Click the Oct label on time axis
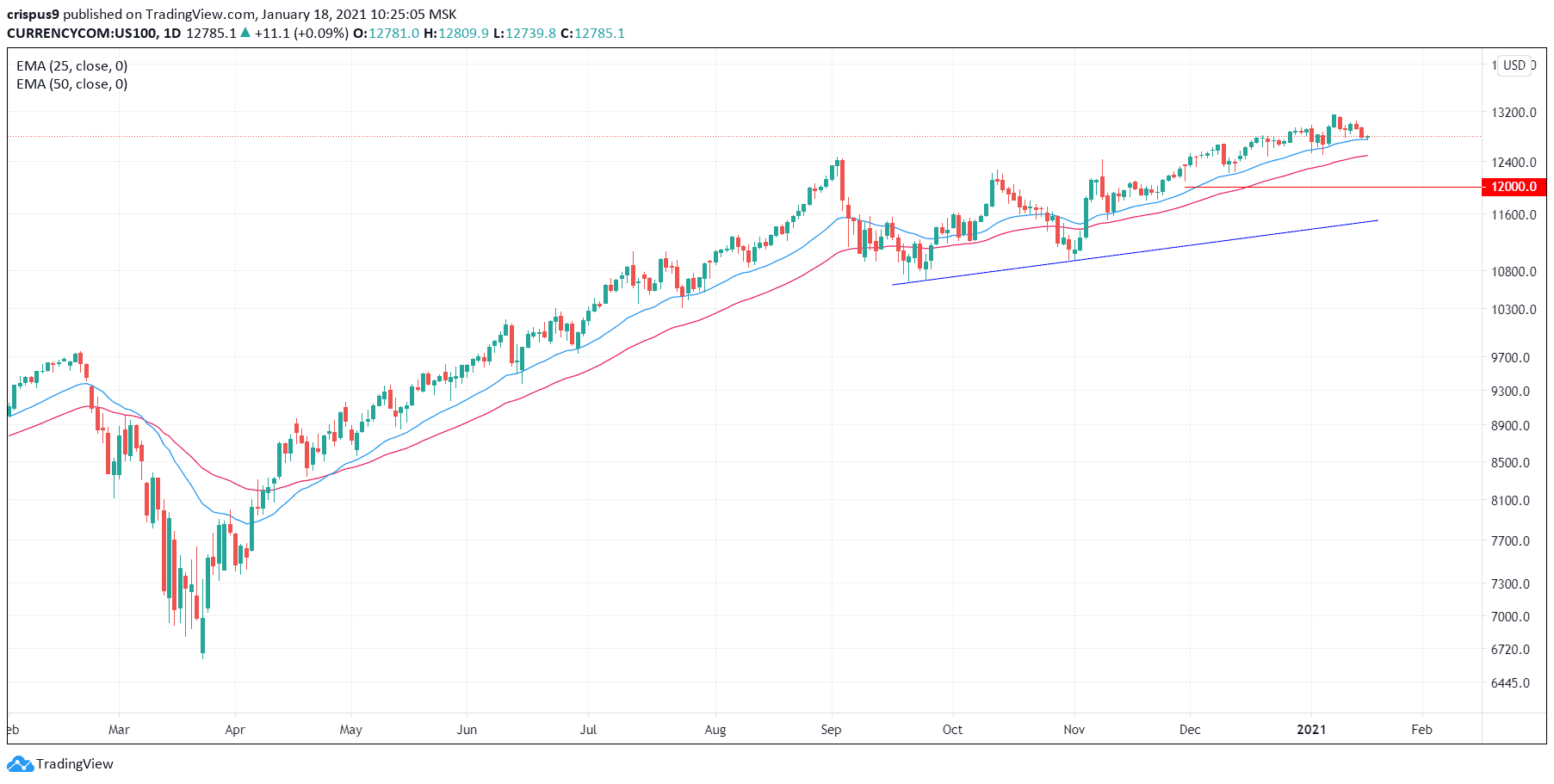 952,730
